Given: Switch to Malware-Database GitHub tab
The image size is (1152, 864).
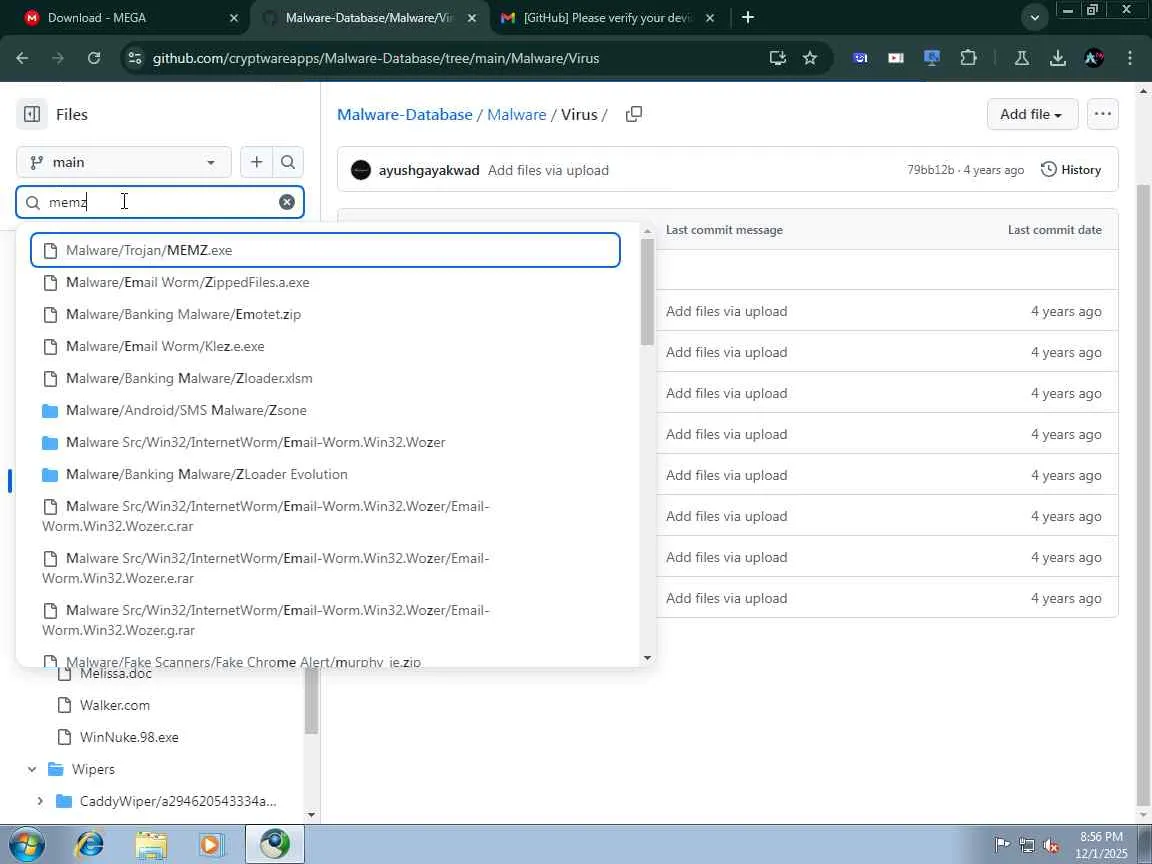Looking at the screenshot, I should click(x=369, y=18).
